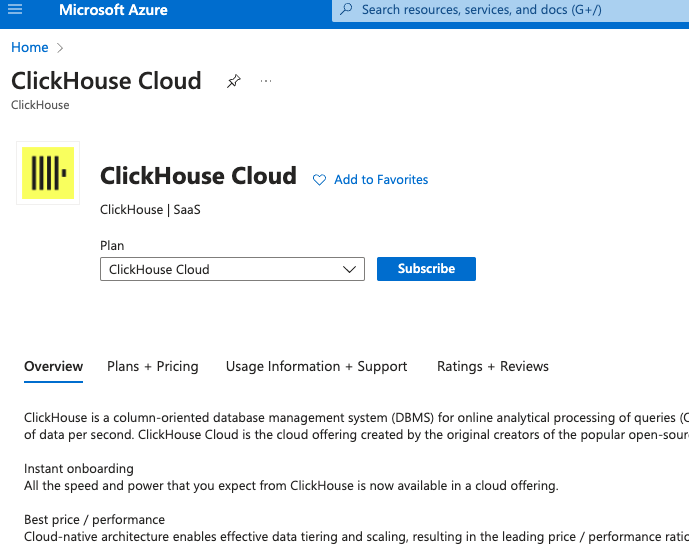This screenshot has height=551, width=689.
Task: Click the search magnifier icon
Action: 346,10
